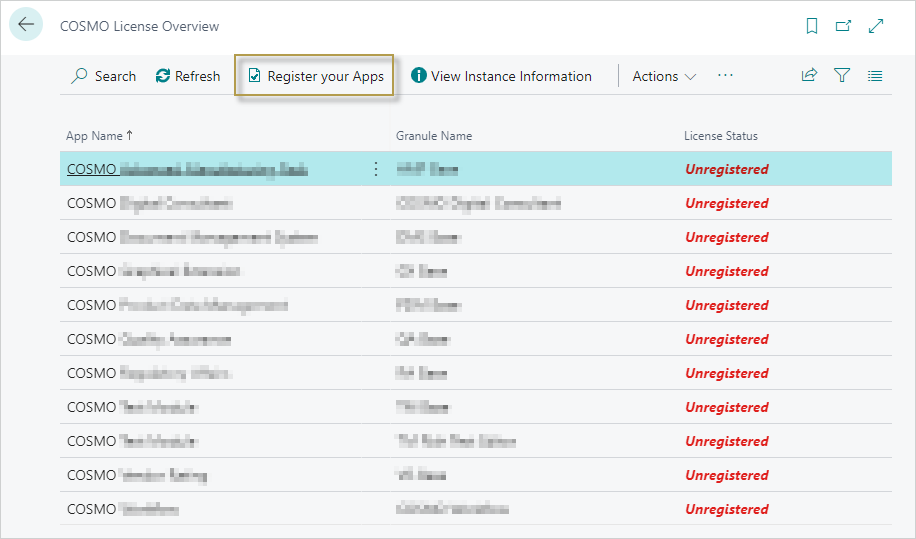Open View Instance Information
Screen dimensions: 916x539
501,76
